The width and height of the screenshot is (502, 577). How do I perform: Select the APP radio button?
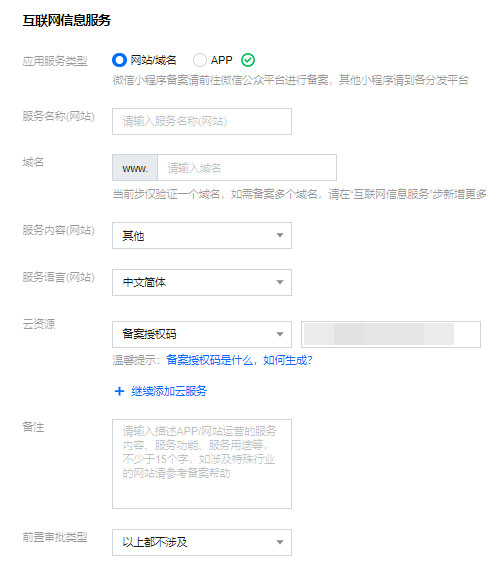tap(200, 60)
